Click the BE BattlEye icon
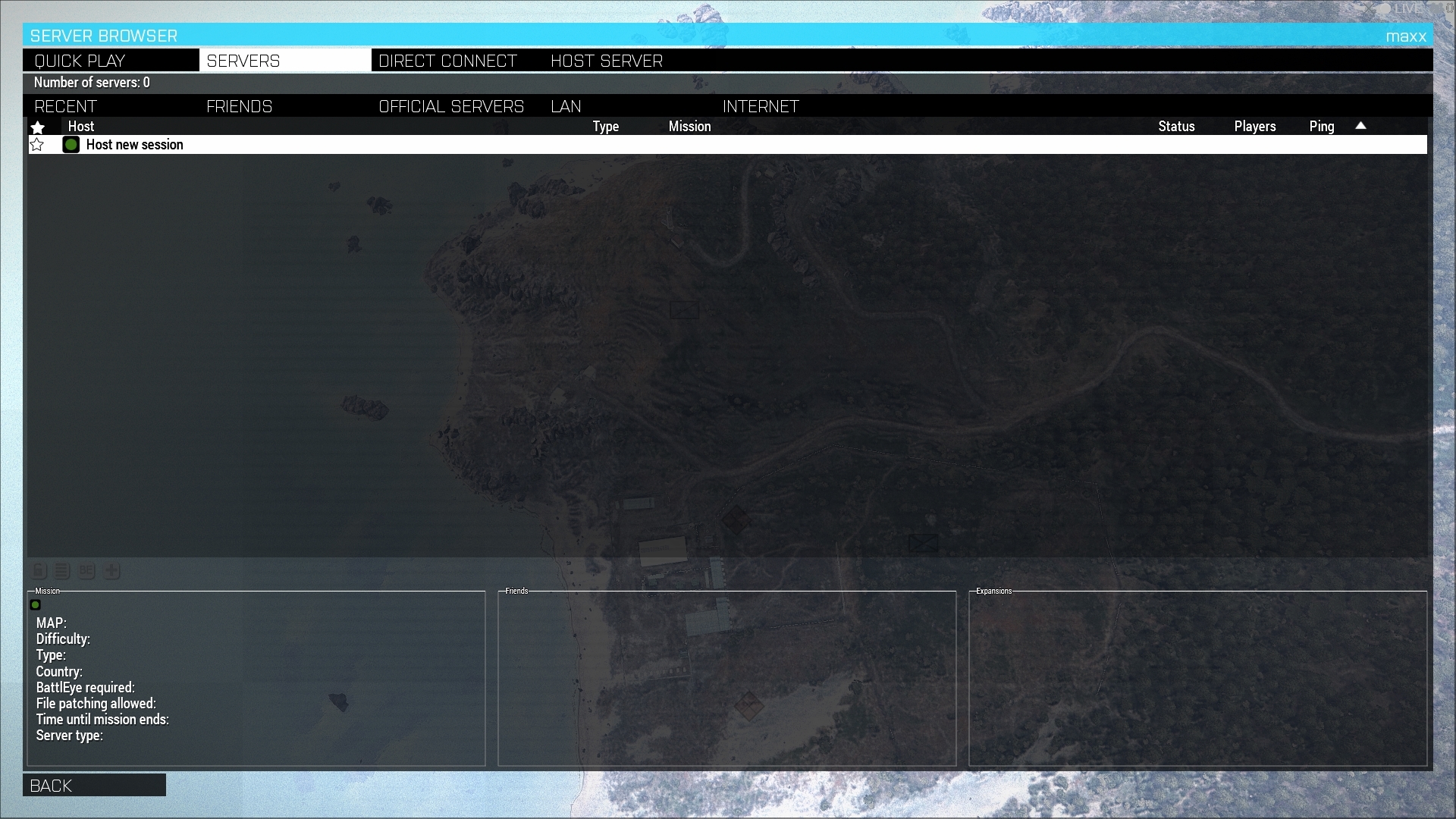Image resolution: width=1456 pixels, height=819 pixels. click(86, 571)
